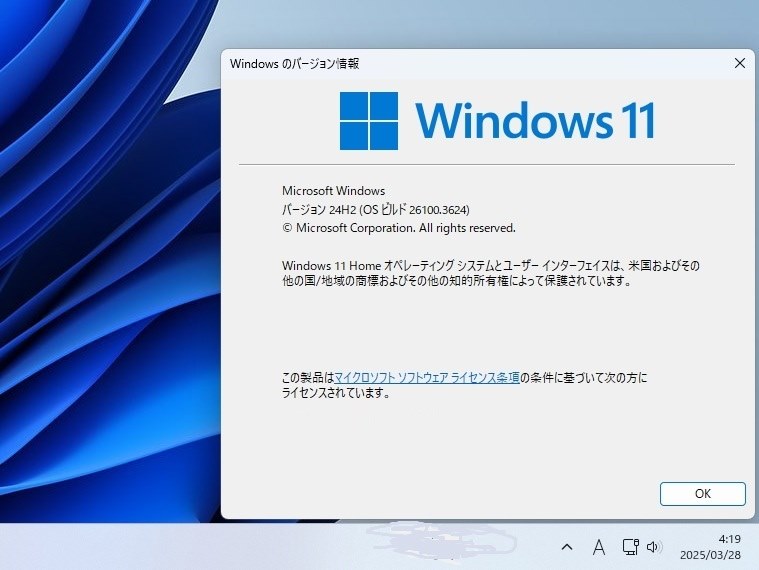Open the network status tray icon

(630, 547)
